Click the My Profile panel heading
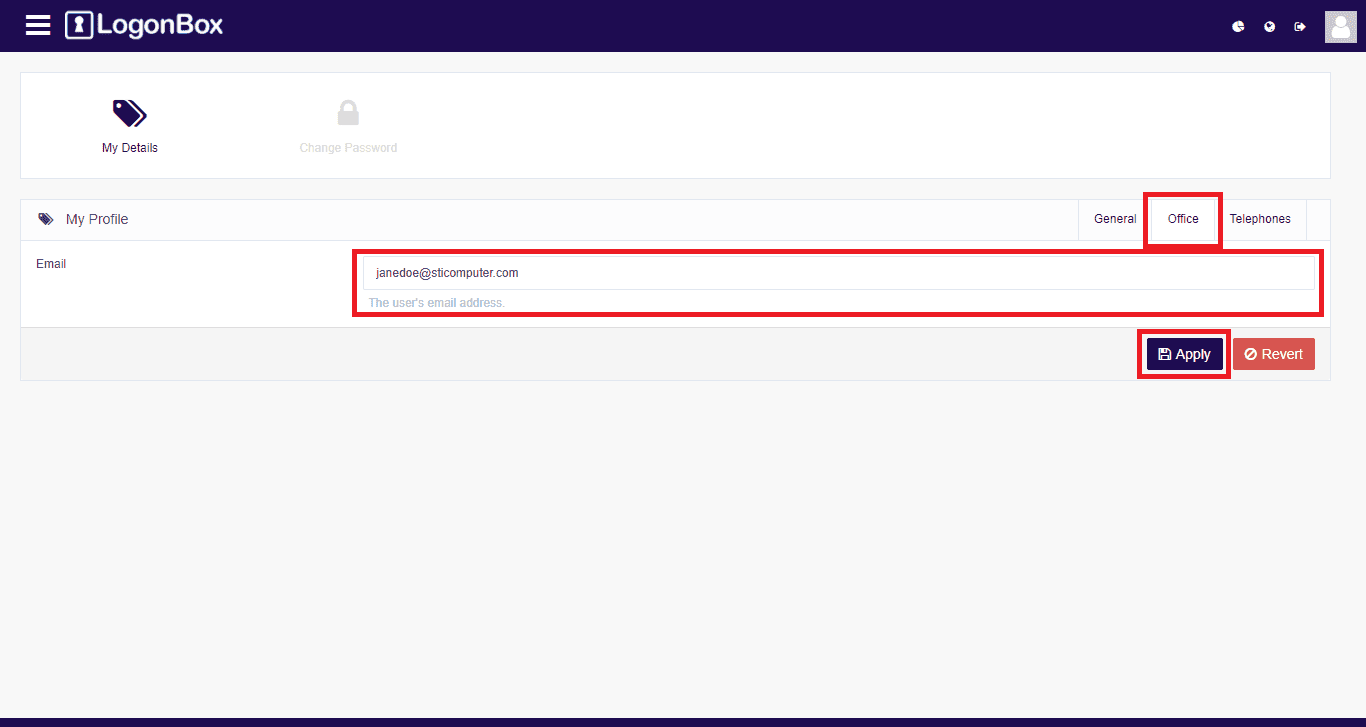 [x=97, y=219]
